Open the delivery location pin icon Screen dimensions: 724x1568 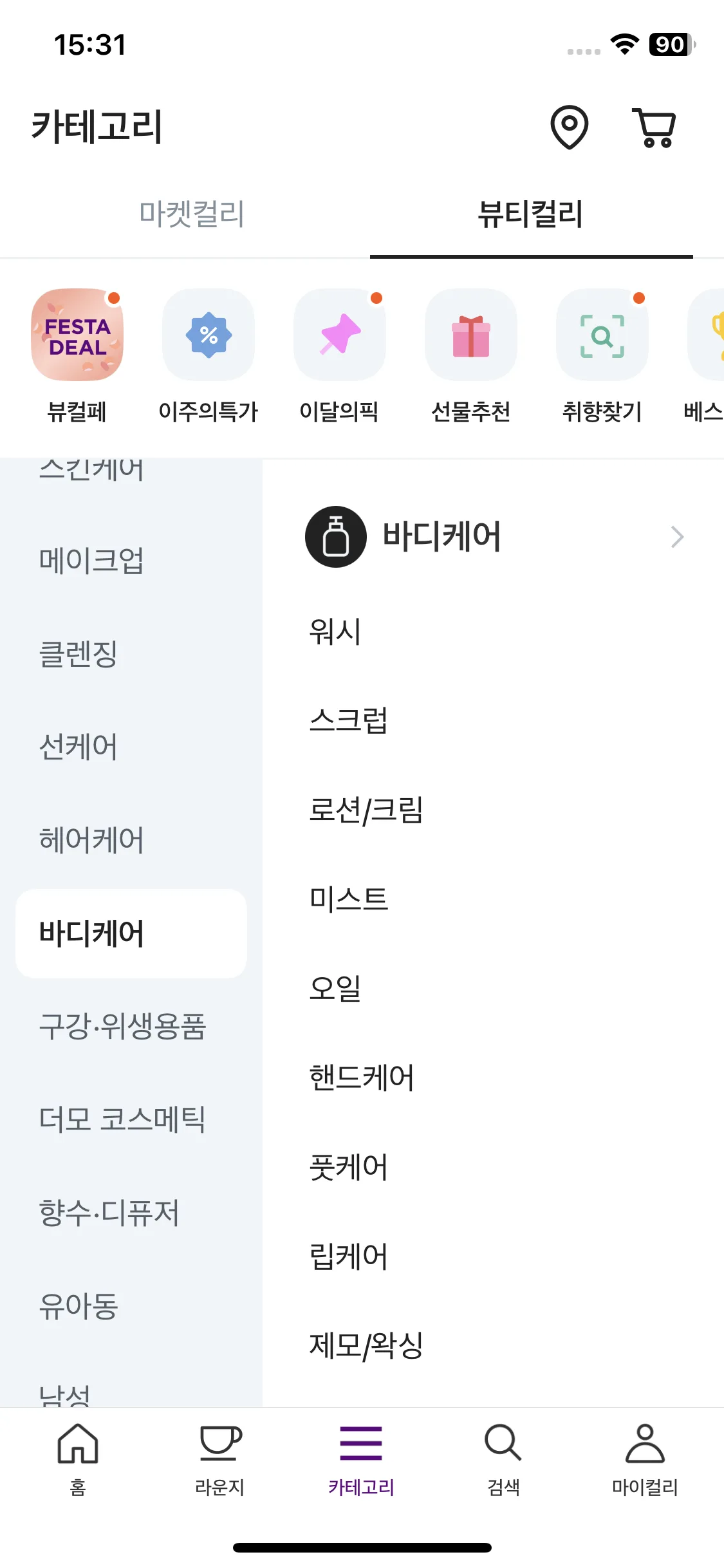pyautogui.click(x=569, y=127)
